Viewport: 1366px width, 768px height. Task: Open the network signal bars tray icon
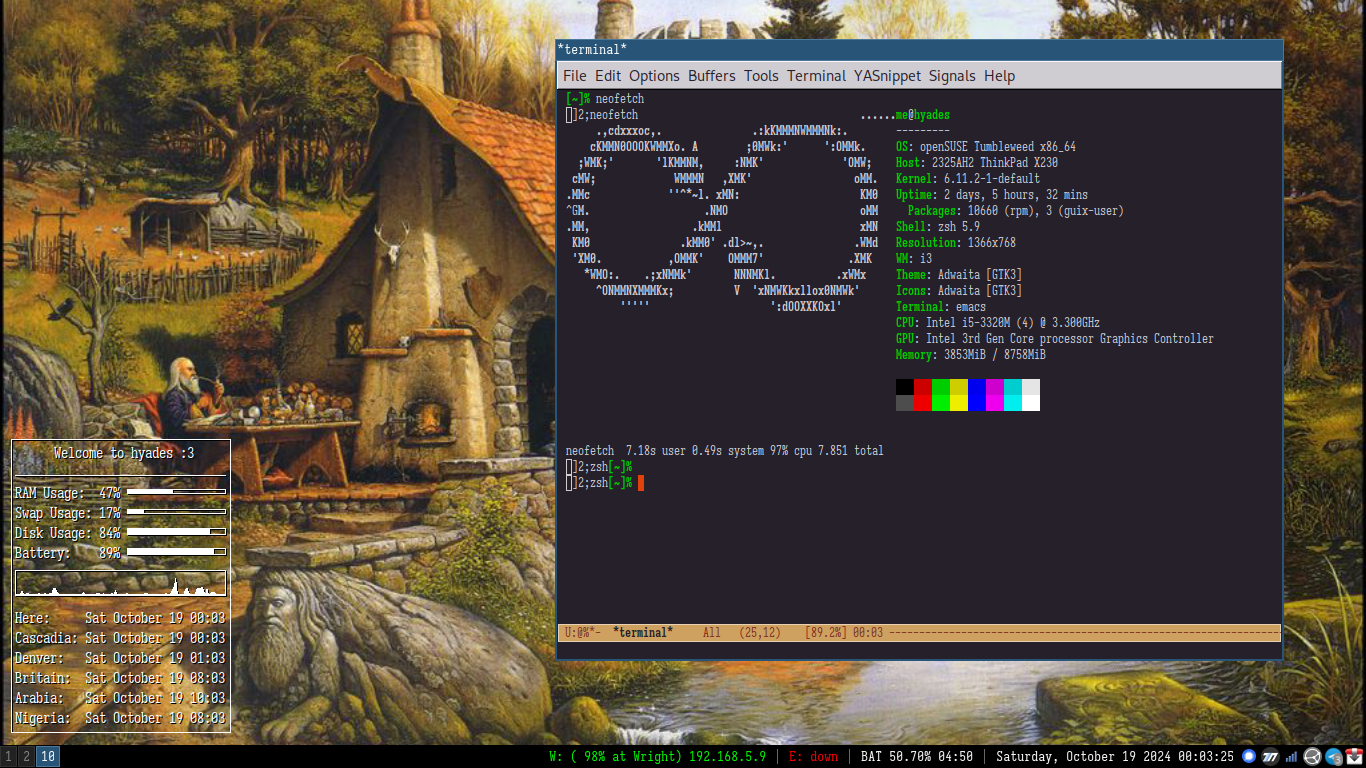tap(1291, 757)
